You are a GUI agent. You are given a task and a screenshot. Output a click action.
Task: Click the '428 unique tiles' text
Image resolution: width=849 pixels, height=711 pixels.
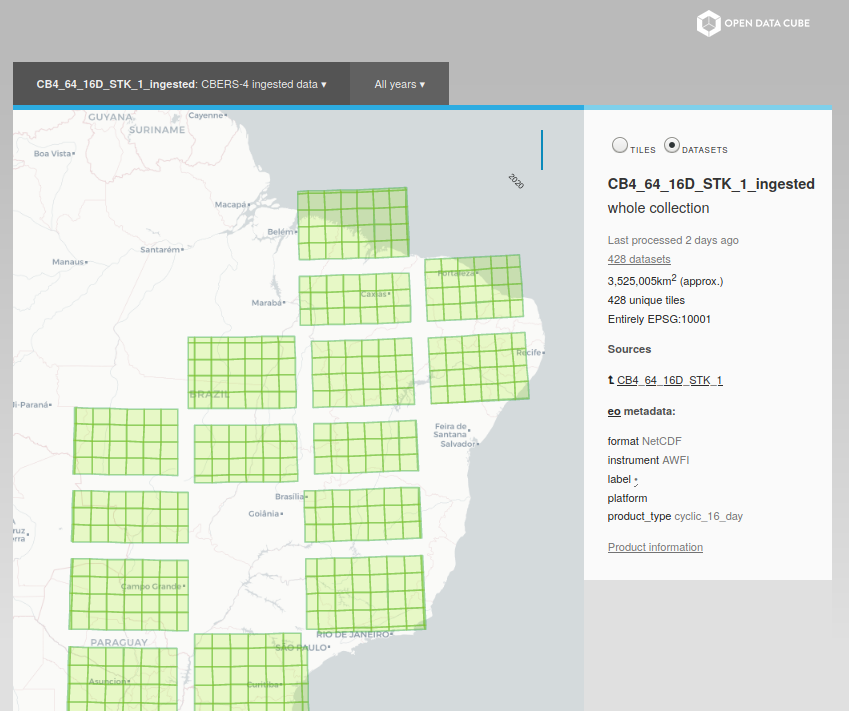click(646, 300)
